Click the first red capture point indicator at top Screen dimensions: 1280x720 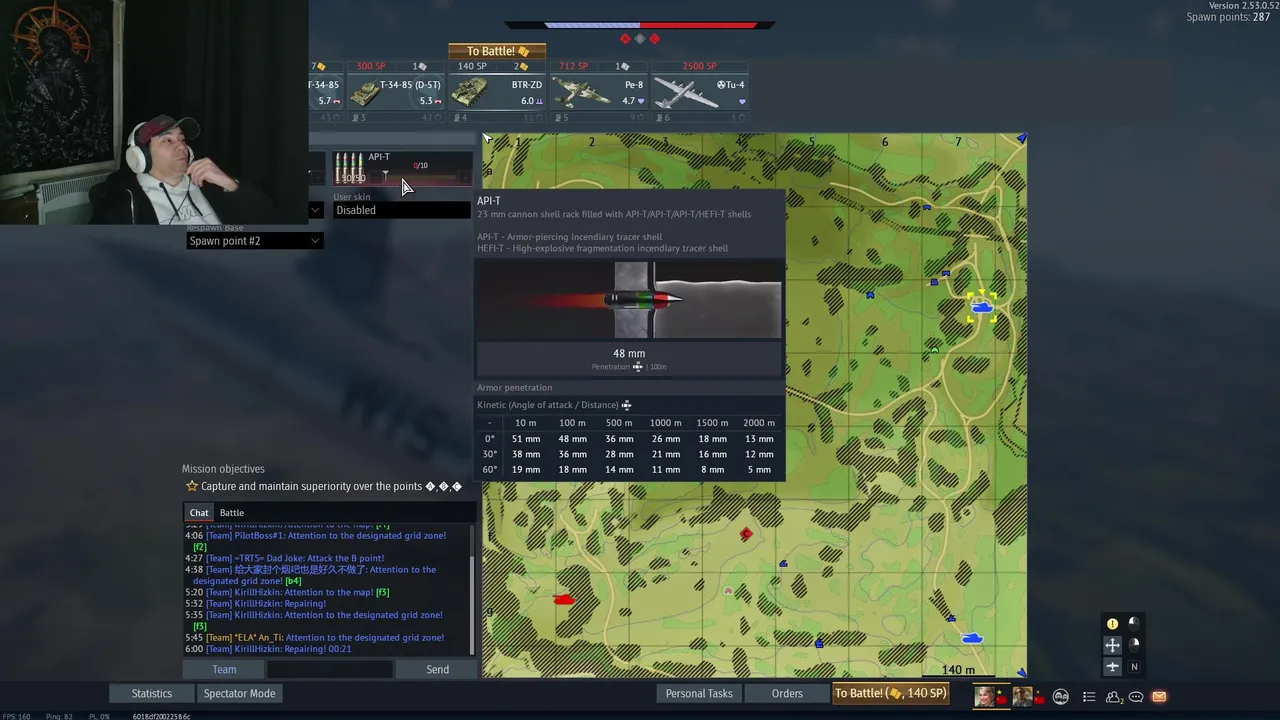click(625, 39)
